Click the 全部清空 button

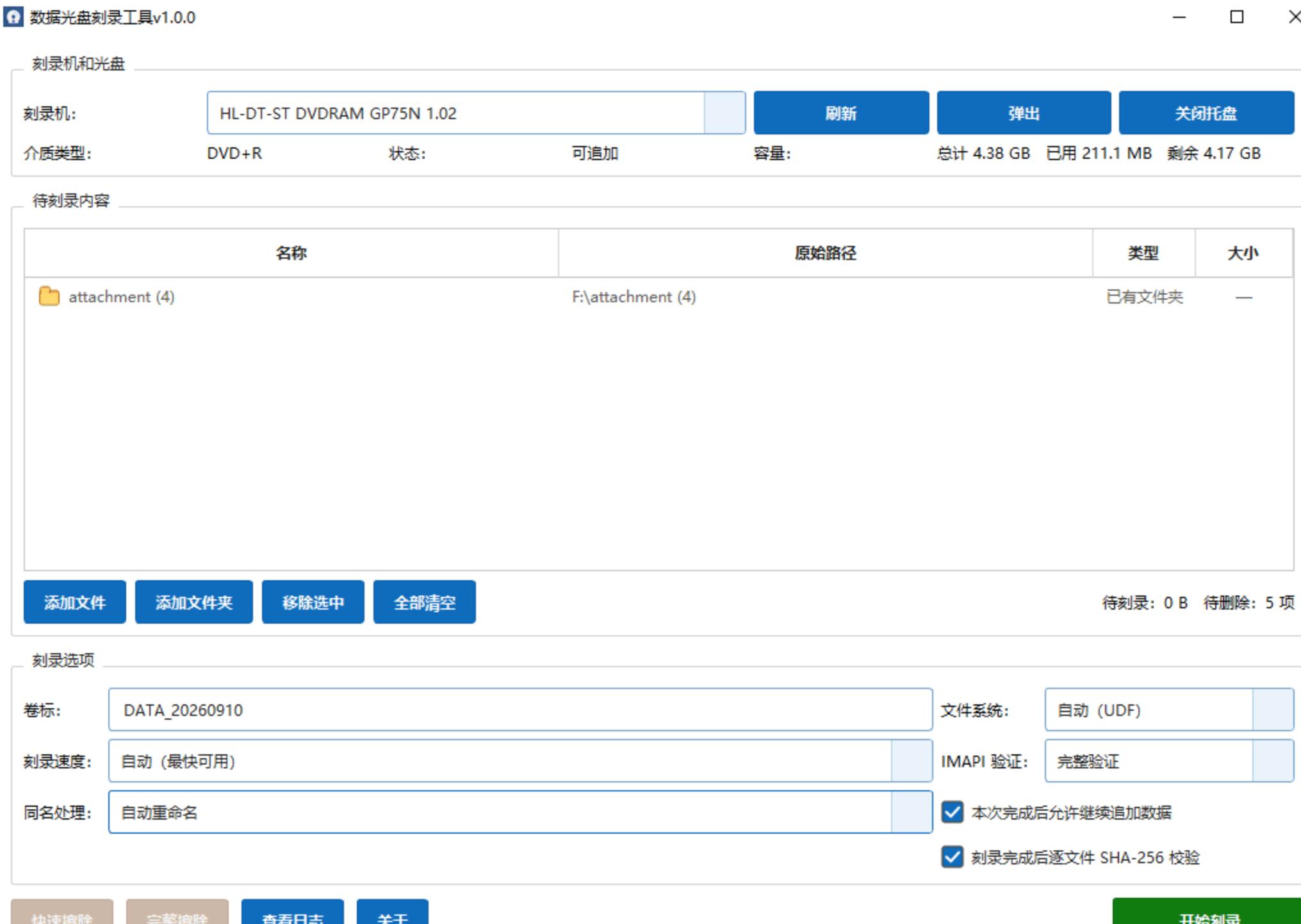pos(424,602)
